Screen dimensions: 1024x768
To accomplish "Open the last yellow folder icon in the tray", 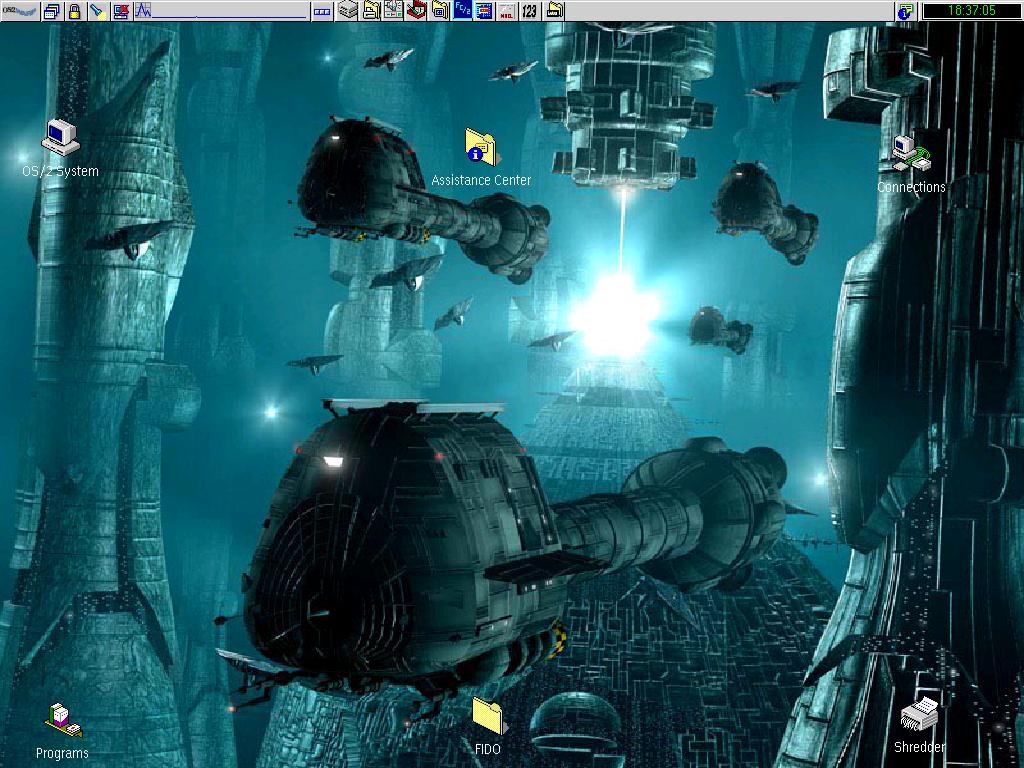I will tap(554, 10).
